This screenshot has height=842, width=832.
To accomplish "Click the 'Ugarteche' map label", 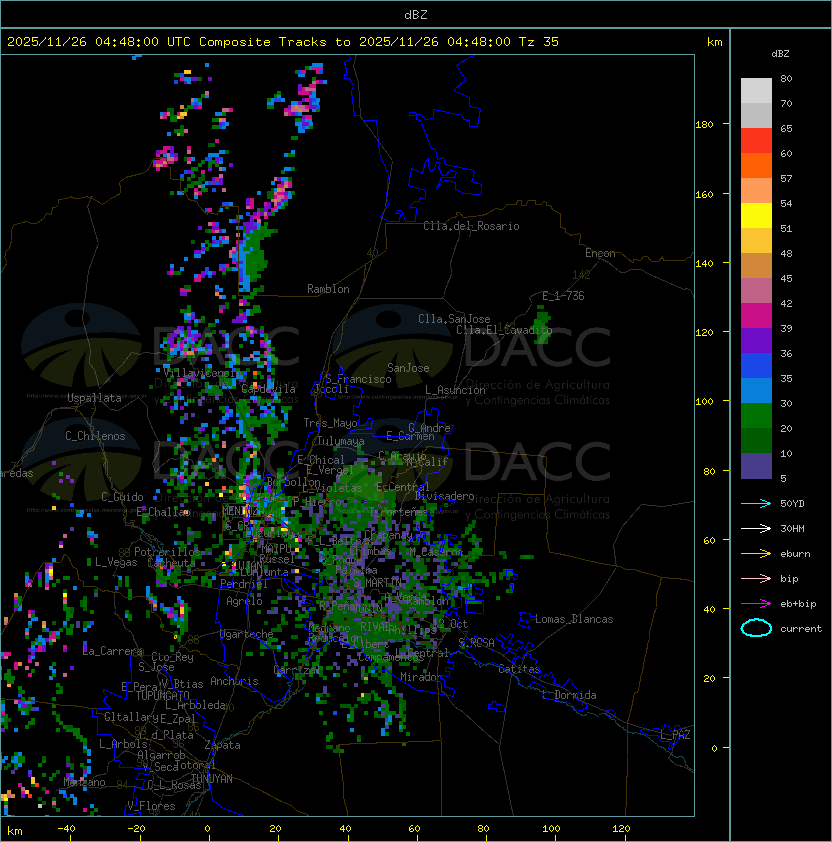I will pyautogui.click(x=247, y=634).
